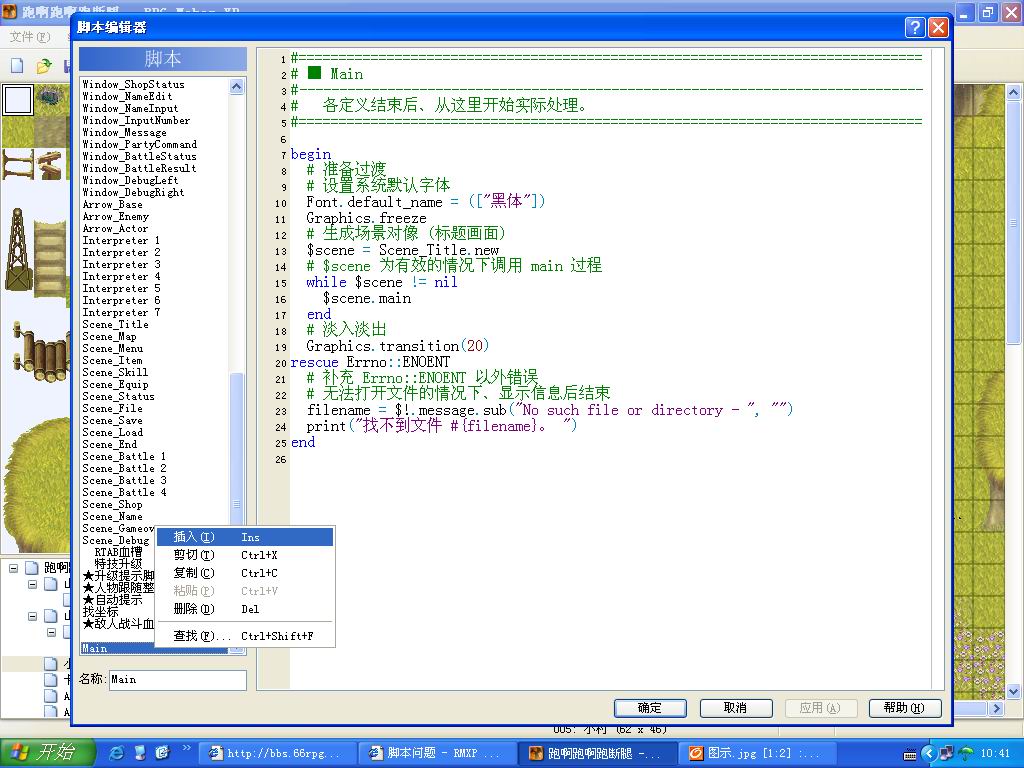Click the script list scroll-up arrow
Viewport: 1024px width, 768px height.
pyautogui.click(x=236, y=86)
